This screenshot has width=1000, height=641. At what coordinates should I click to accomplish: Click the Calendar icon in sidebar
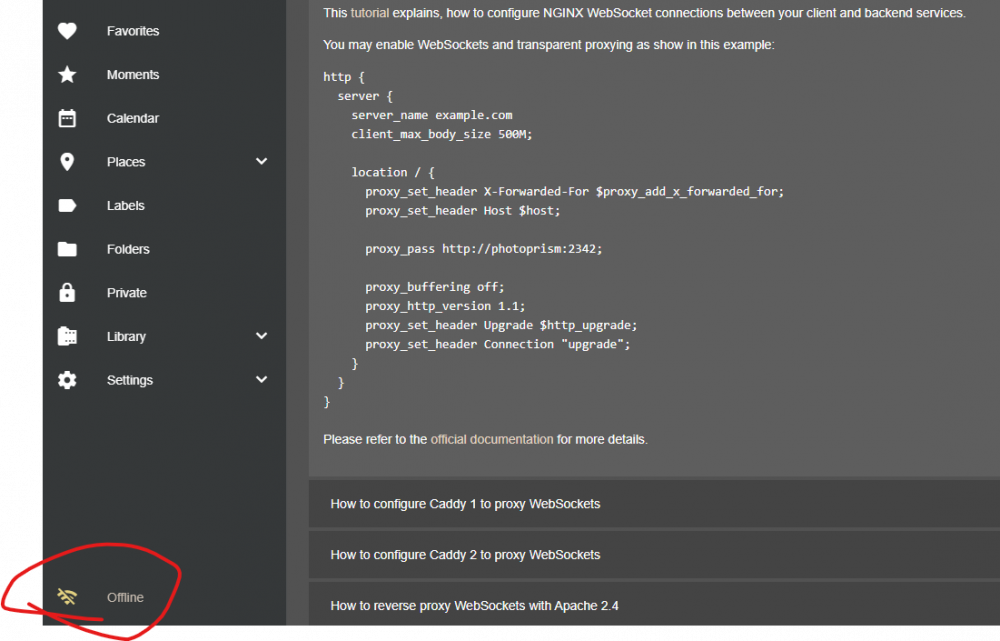(67, 118)
